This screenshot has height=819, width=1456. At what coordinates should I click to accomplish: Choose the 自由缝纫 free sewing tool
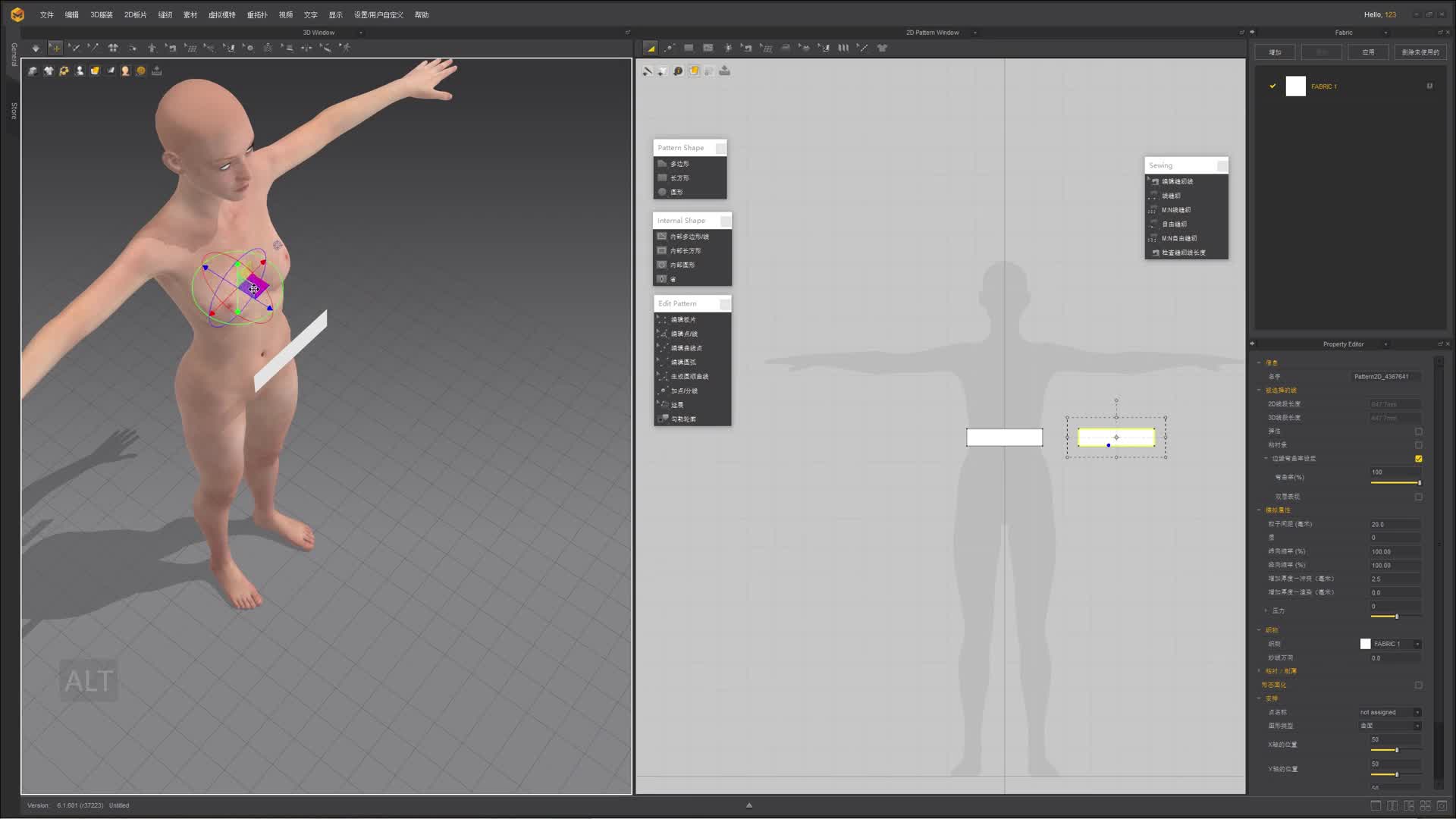point(1174,224)
